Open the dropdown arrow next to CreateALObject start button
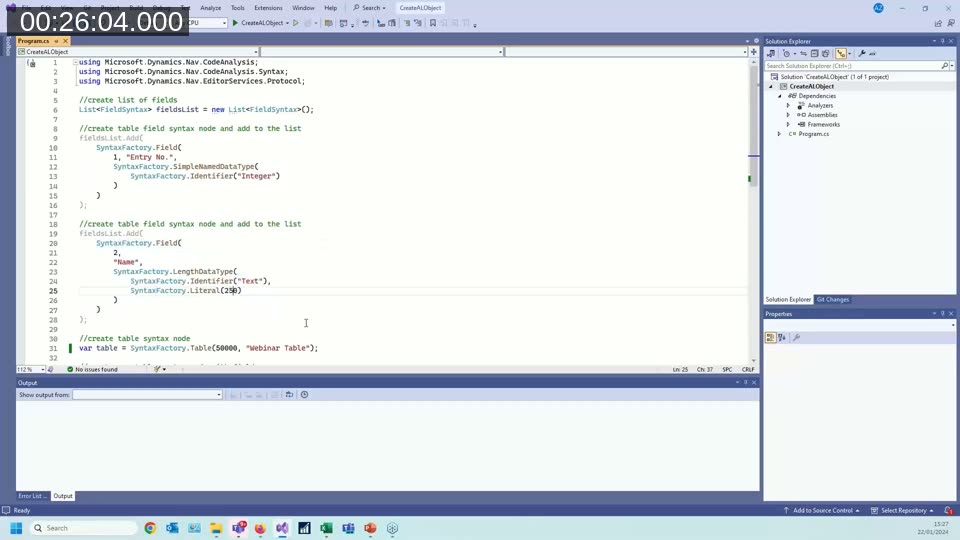Image resolution: width=960 pixels, height=540 pixels. (x=287, y=23)
